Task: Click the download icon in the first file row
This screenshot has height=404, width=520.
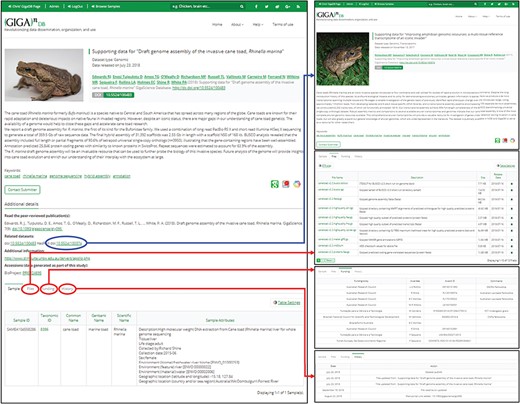Action: point(512,184)
